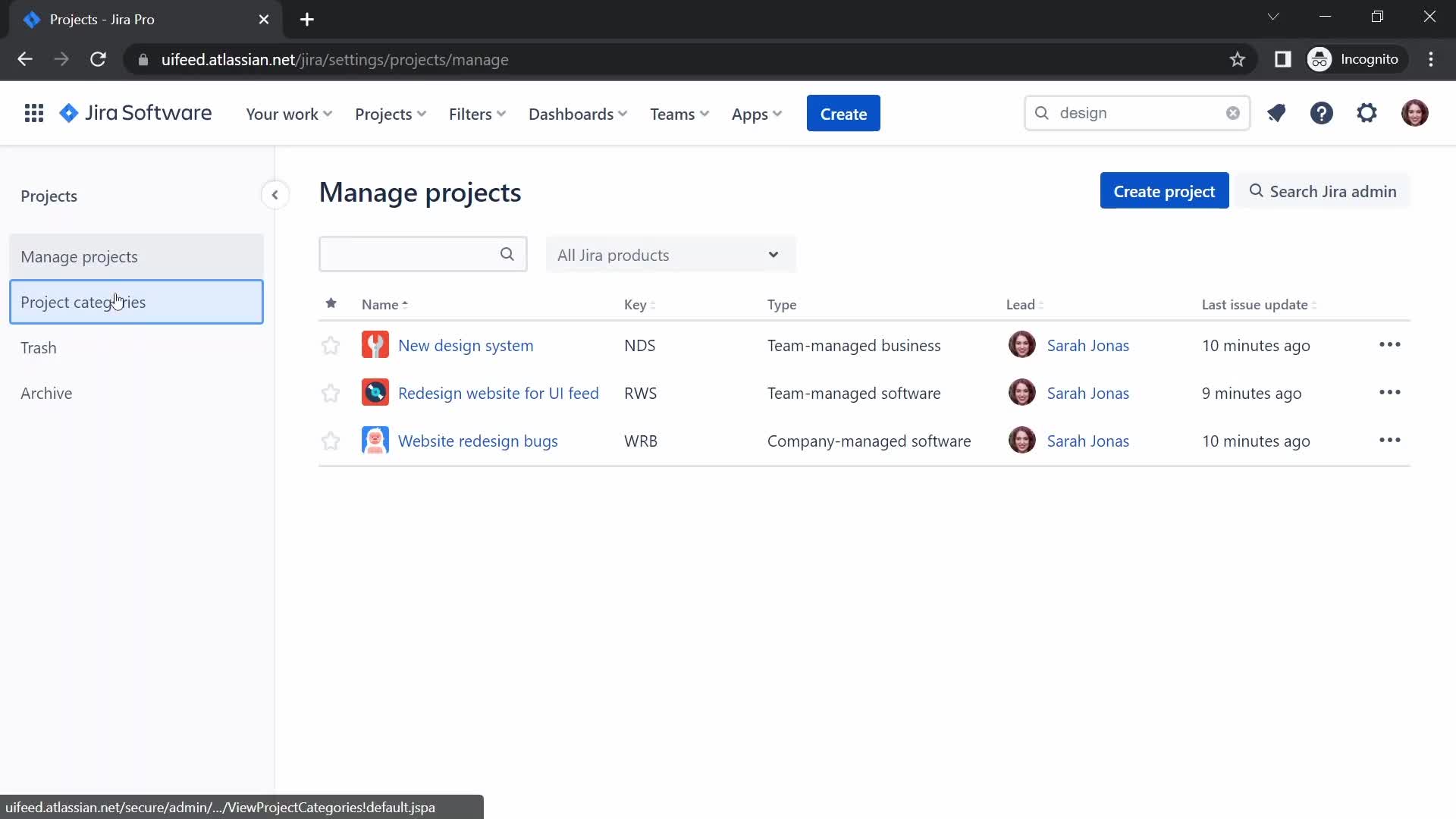Open more actions for Website redesign bugs
This screenshot has width=1456, height=819.
click(1389, 441)
